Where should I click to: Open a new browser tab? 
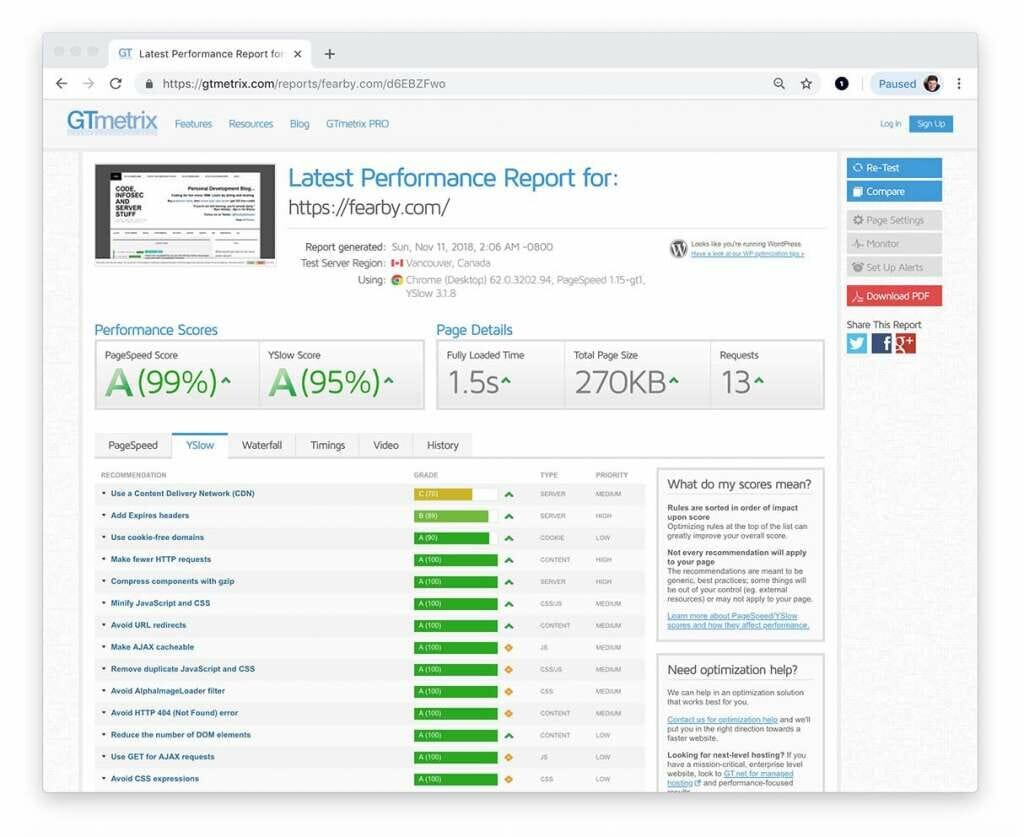coord(330,54)
